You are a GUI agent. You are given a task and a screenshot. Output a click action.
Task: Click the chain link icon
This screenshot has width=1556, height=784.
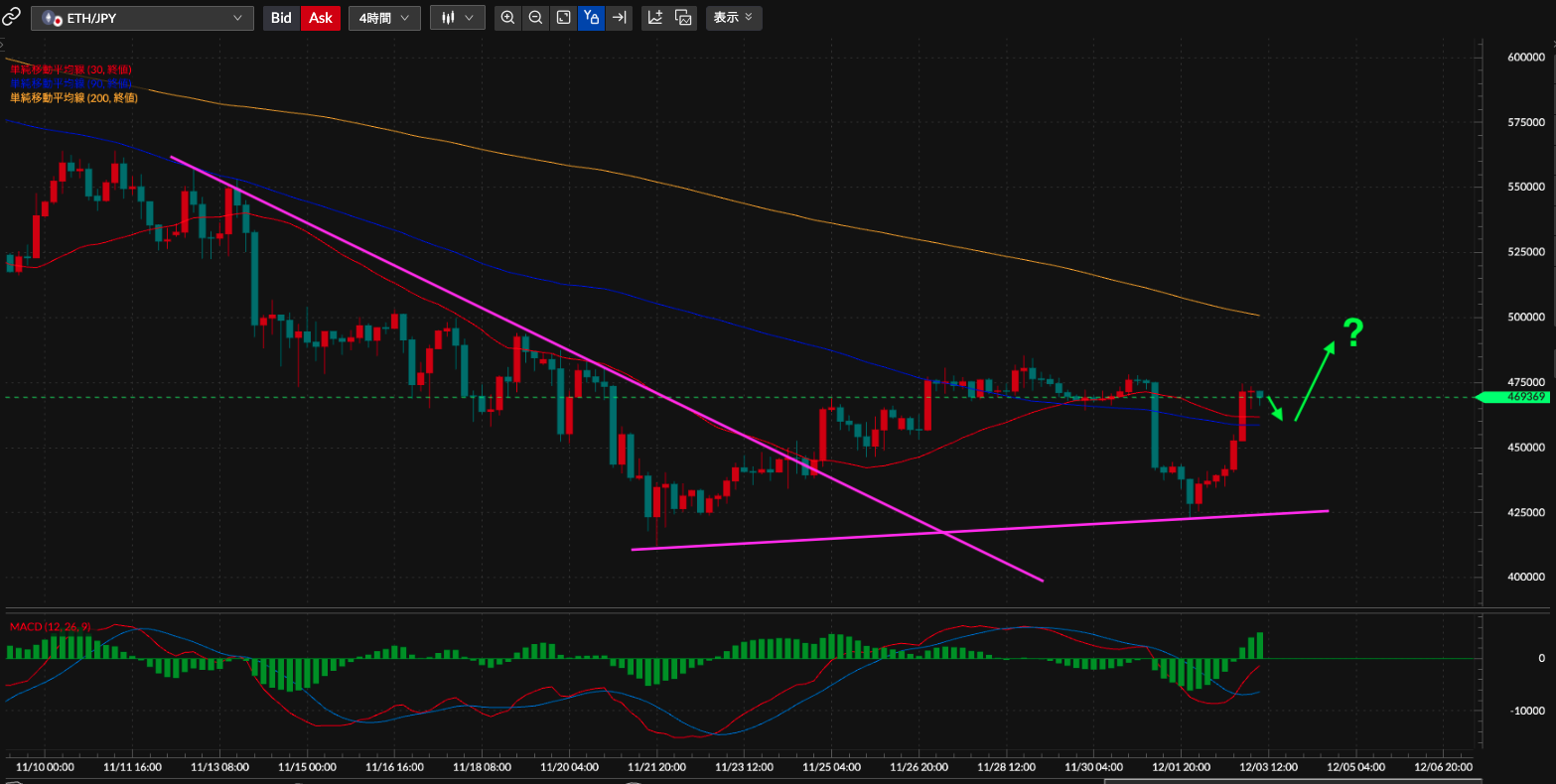11,17
